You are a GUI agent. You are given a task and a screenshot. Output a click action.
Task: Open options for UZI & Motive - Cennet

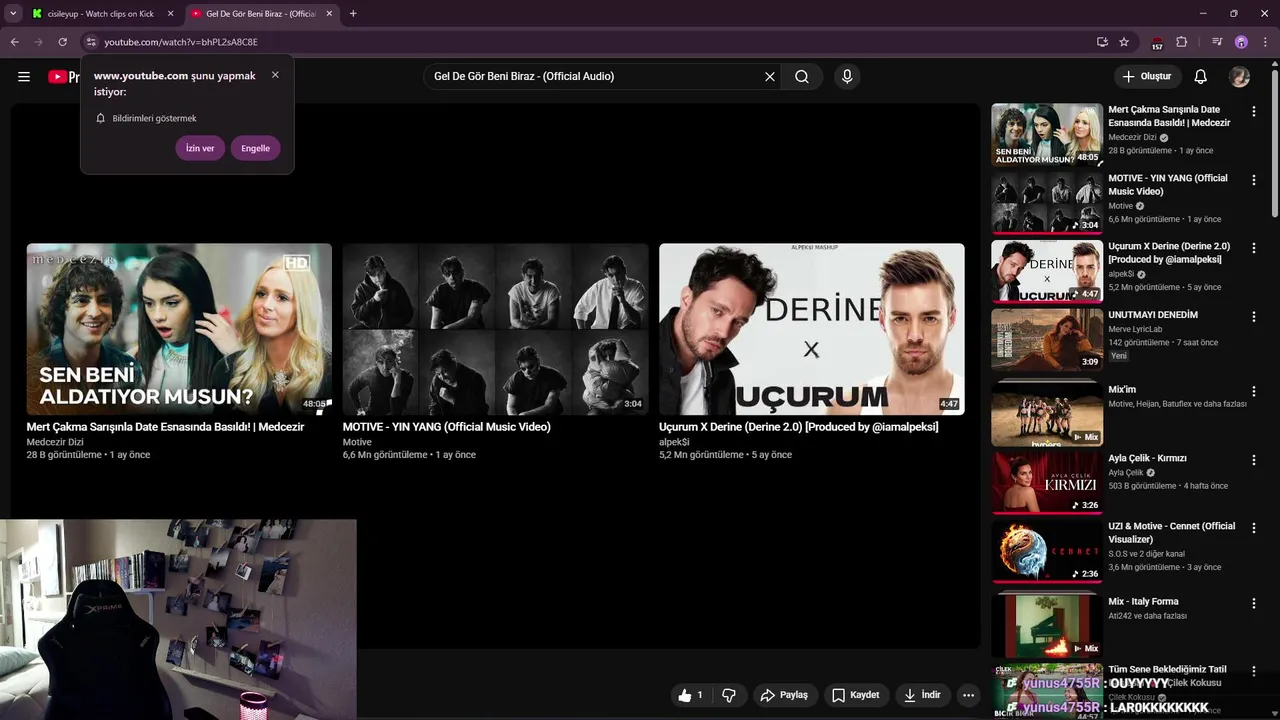(1254, 528)
